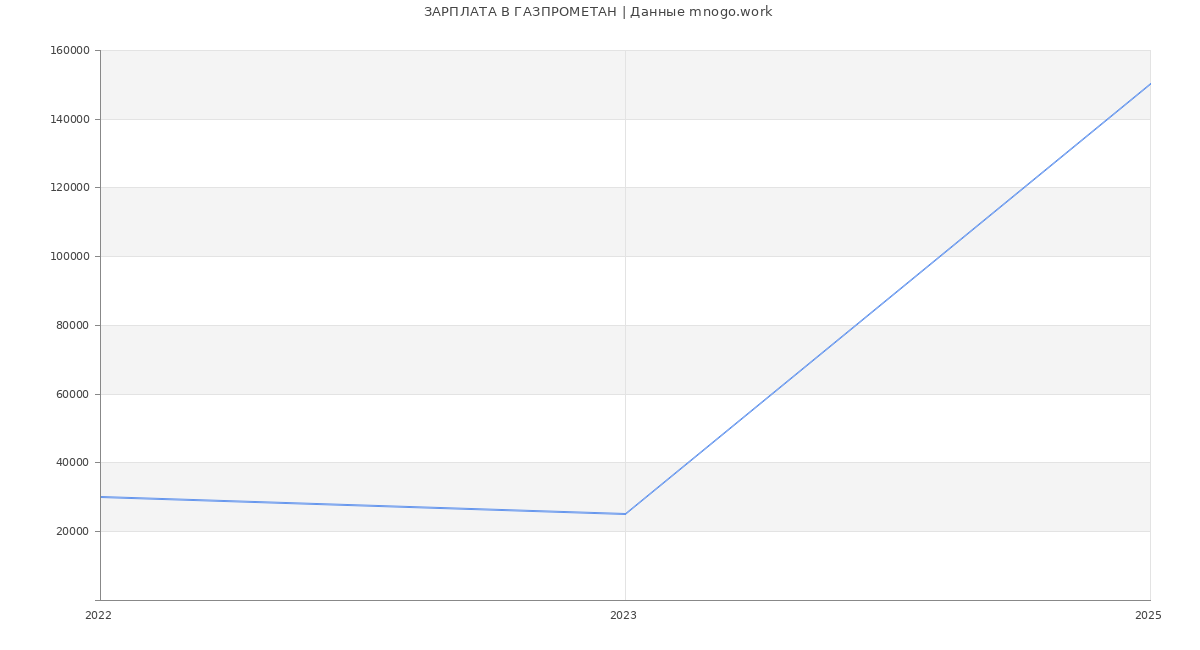
Task: Click the 160000 y-axis label
Action: (69, 51)
